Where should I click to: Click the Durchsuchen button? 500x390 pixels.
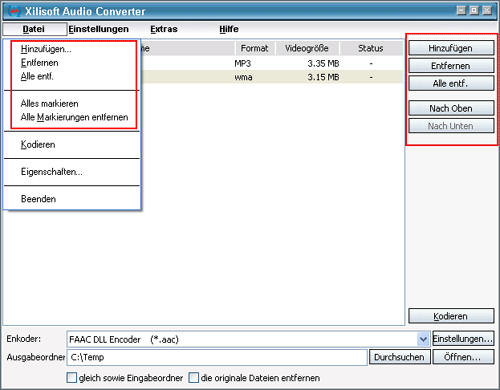400,357
